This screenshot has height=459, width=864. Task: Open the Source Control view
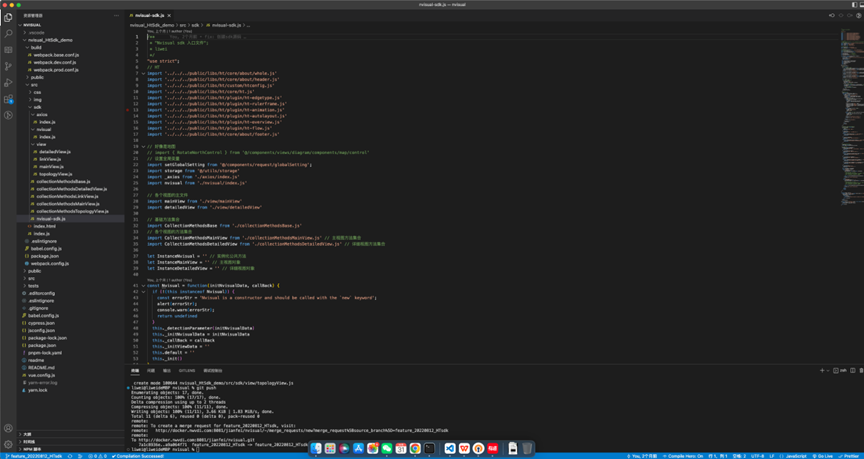tap(8, 66)
